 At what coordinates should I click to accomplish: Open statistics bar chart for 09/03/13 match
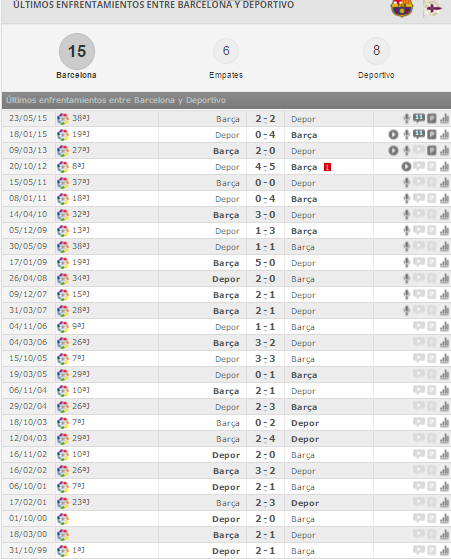[444, 150]
